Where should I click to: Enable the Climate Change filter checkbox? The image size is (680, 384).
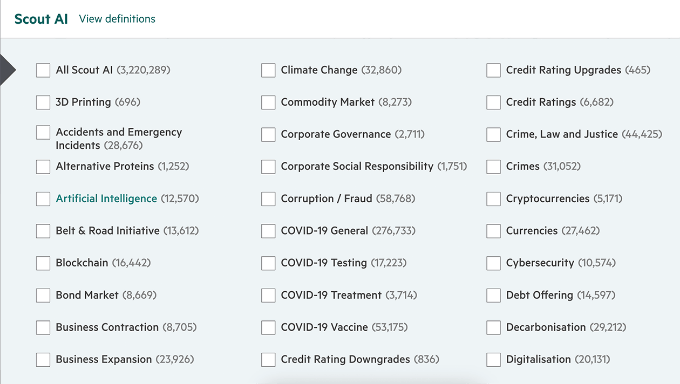pyautogui.click(x=268, y=70)
